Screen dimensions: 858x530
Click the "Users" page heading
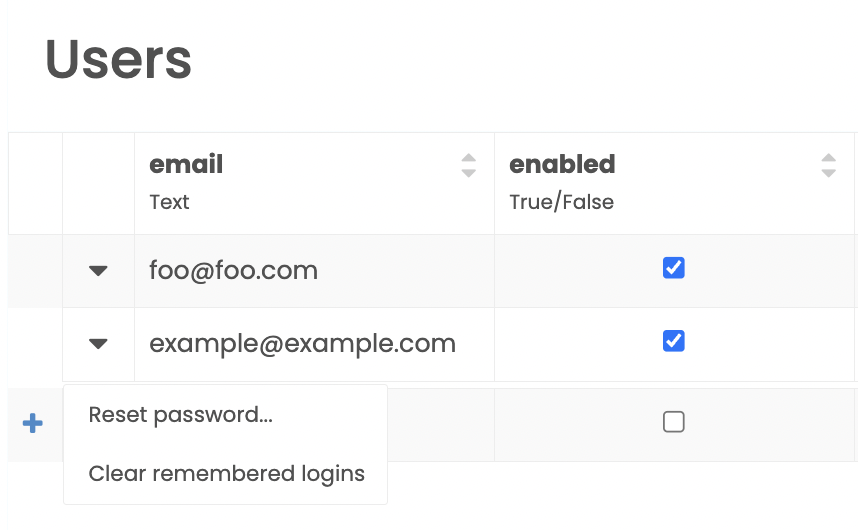point(118,59)
